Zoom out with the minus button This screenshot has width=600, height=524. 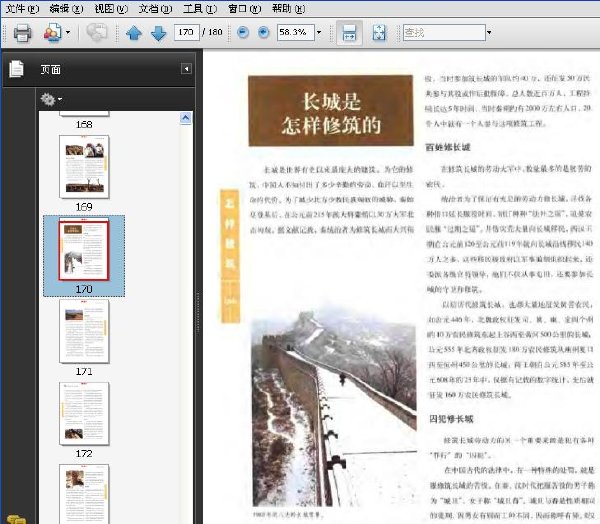click(243, 33)
